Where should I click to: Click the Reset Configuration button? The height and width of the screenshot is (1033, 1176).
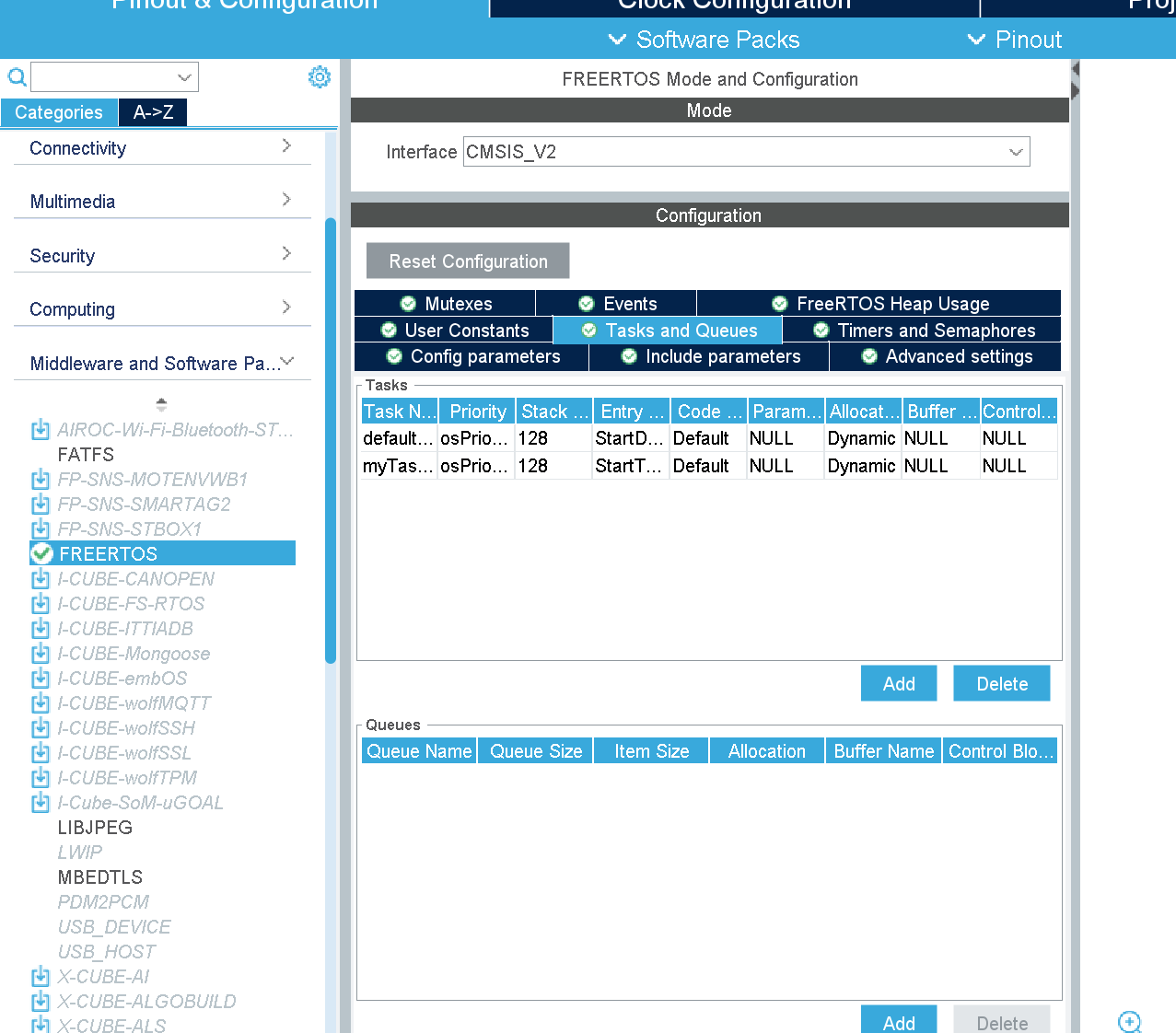[x=468, y=261]
